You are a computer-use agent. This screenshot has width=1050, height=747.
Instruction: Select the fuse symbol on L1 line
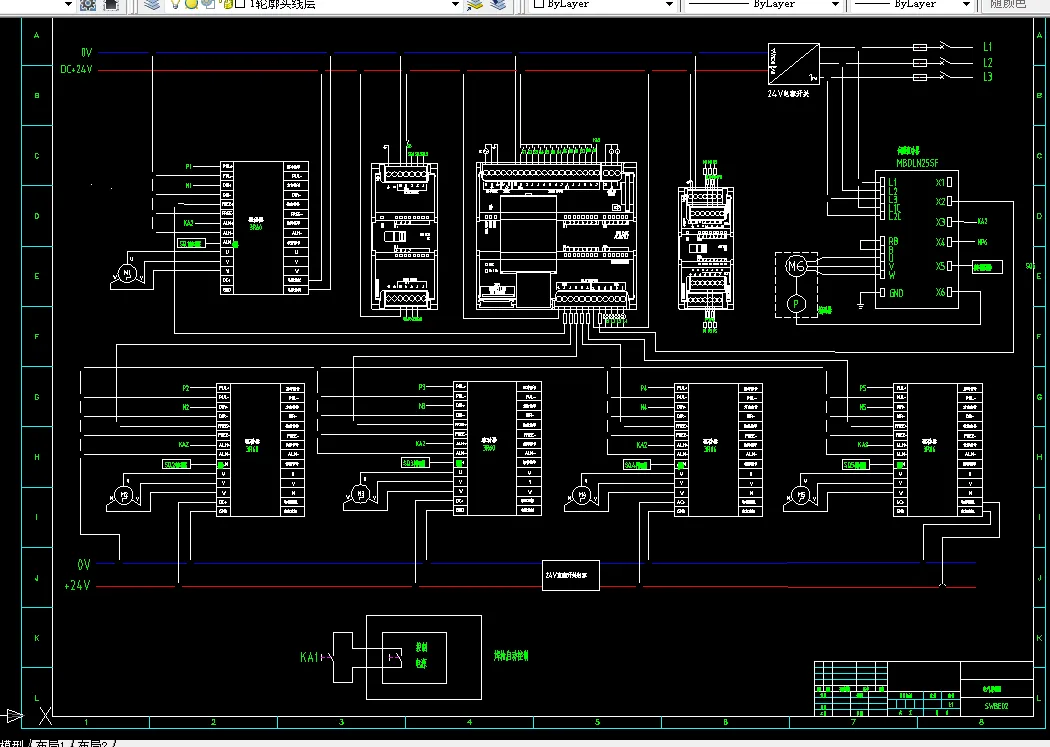(920, 48)
